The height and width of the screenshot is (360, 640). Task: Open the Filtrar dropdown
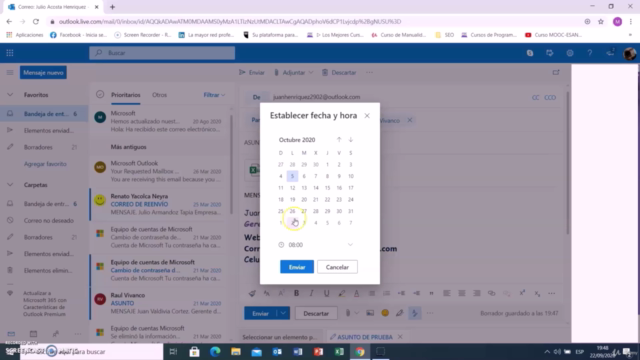[x=214, y=95]
